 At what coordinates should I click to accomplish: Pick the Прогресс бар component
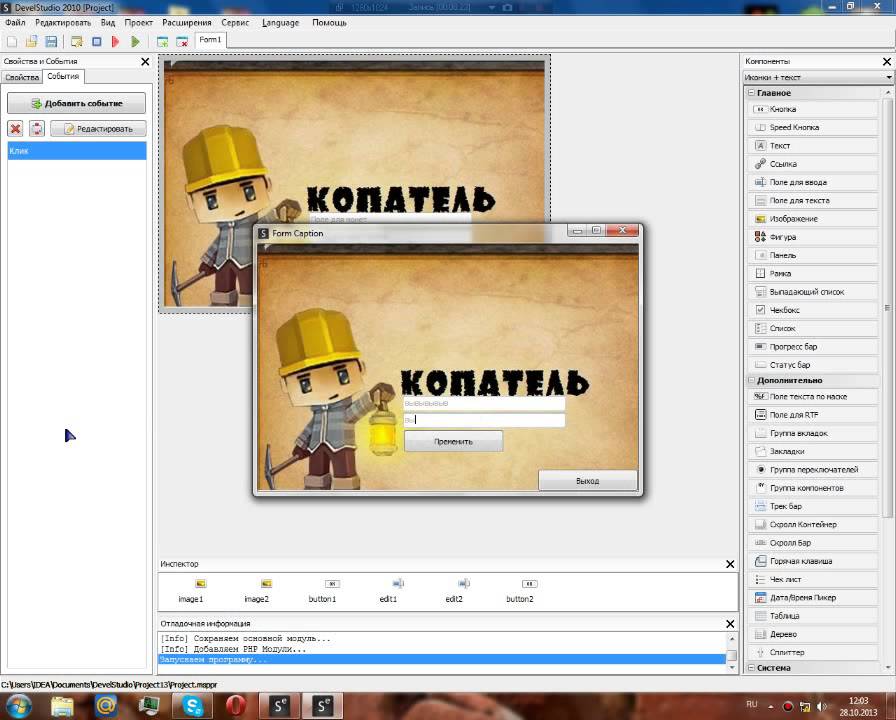click(x=813, y=347)
